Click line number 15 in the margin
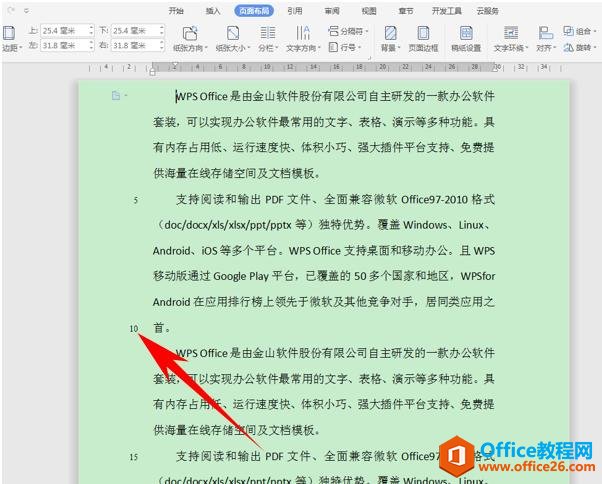This screenshot has height=484, width=602. tap(134, 457)
